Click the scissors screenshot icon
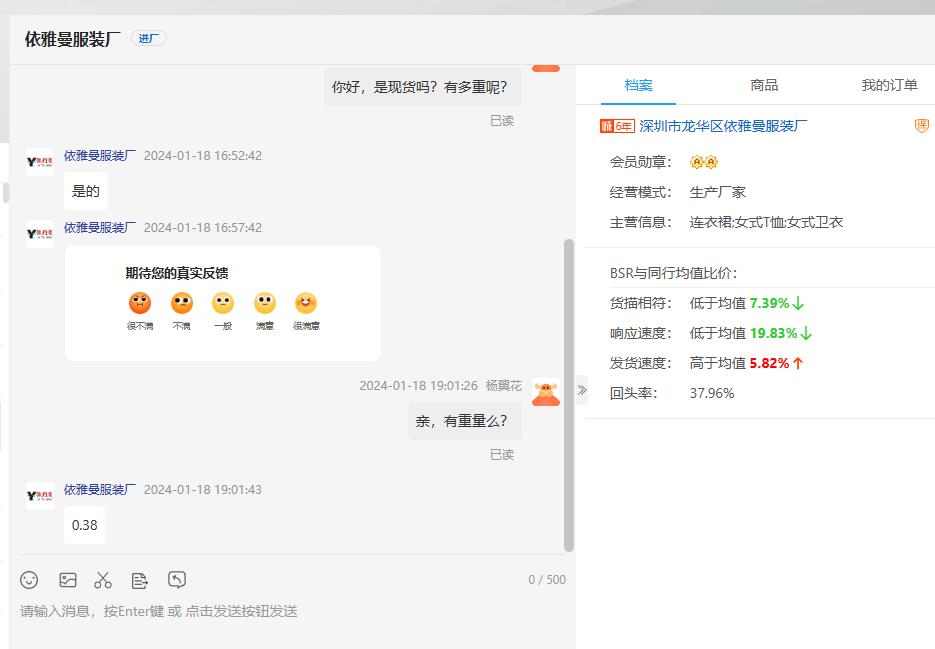 click(x=103, y=580)
